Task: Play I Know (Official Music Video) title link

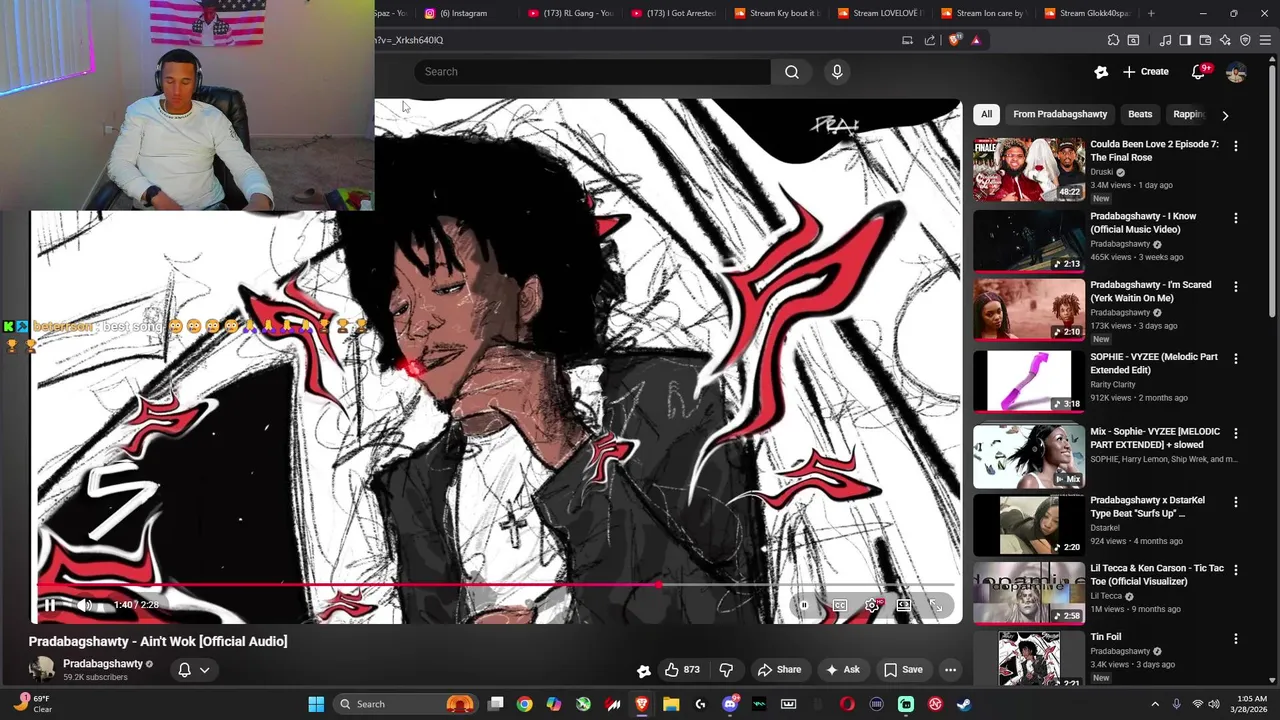Action: (x=1143, y=222)
